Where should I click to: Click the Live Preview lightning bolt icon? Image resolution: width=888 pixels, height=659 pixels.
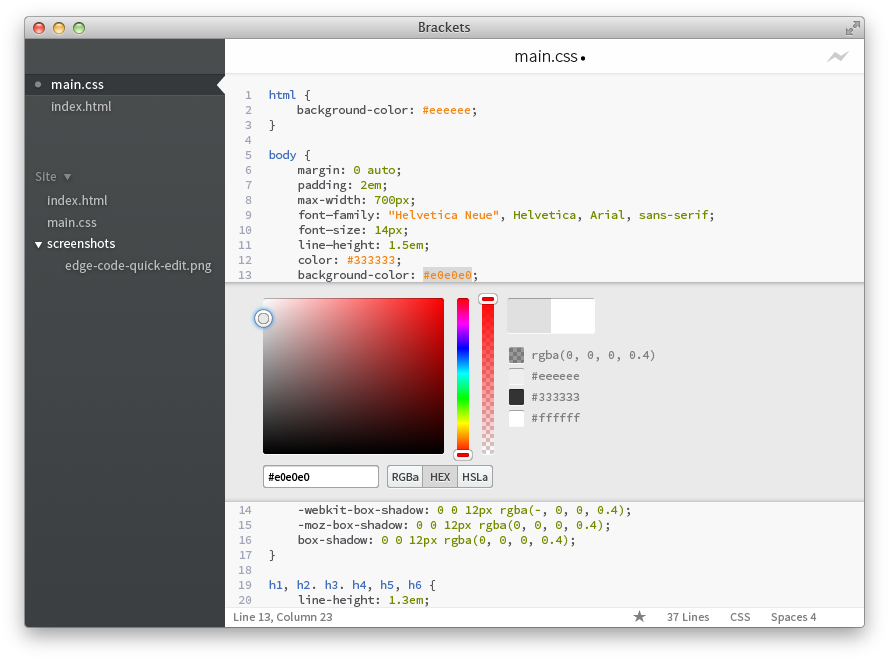tap(837, 57)
